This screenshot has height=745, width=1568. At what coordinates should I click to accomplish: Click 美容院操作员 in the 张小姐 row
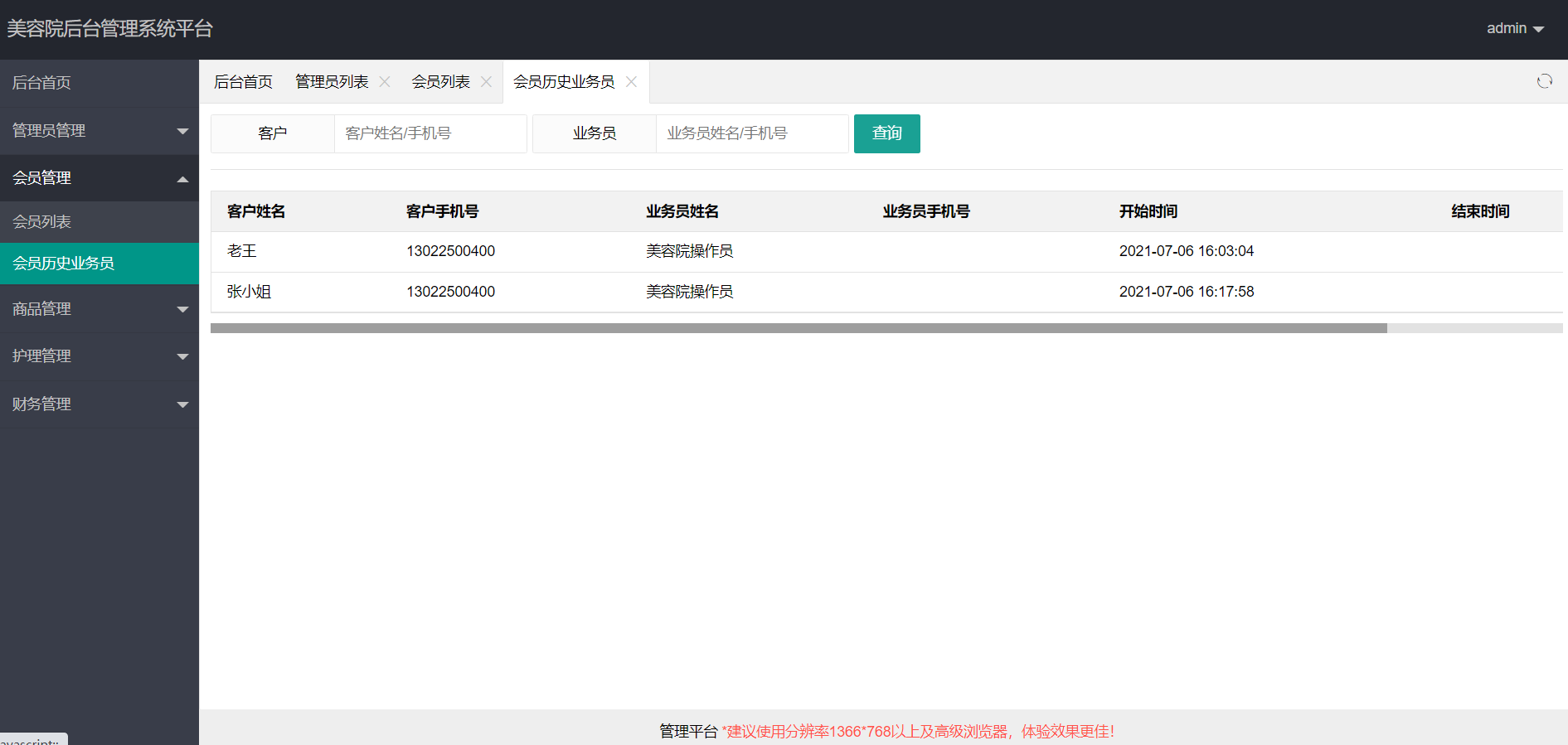[x=690, y=292]
